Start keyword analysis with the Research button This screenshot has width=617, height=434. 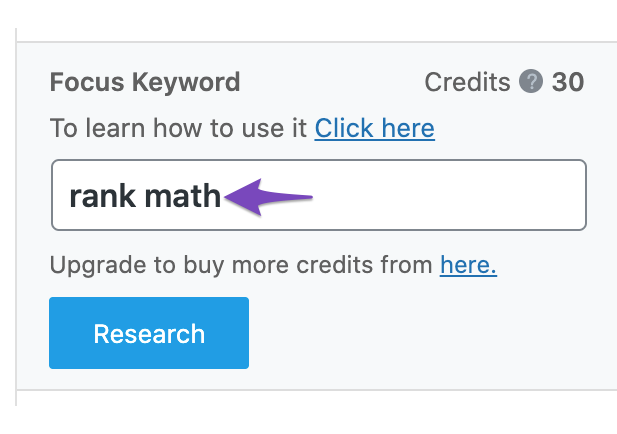tap(149, 333)
